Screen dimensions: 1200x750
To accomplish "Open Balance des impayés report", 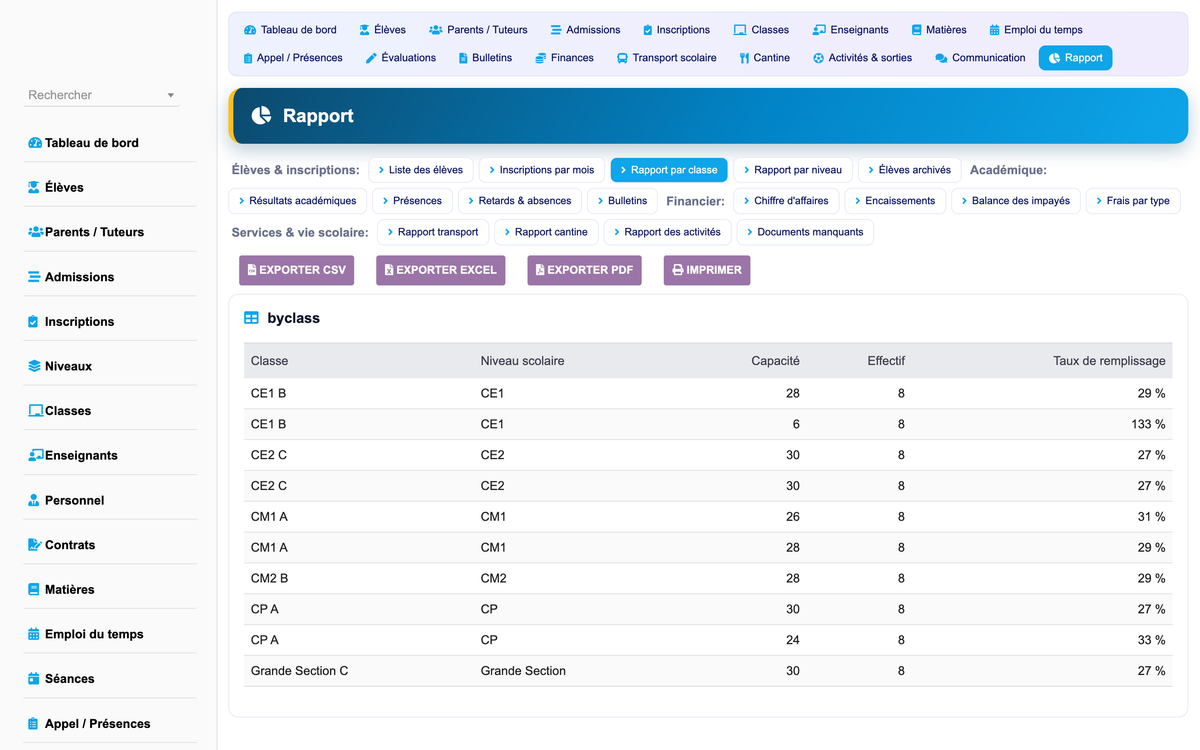I will (x=1015, y=201).
